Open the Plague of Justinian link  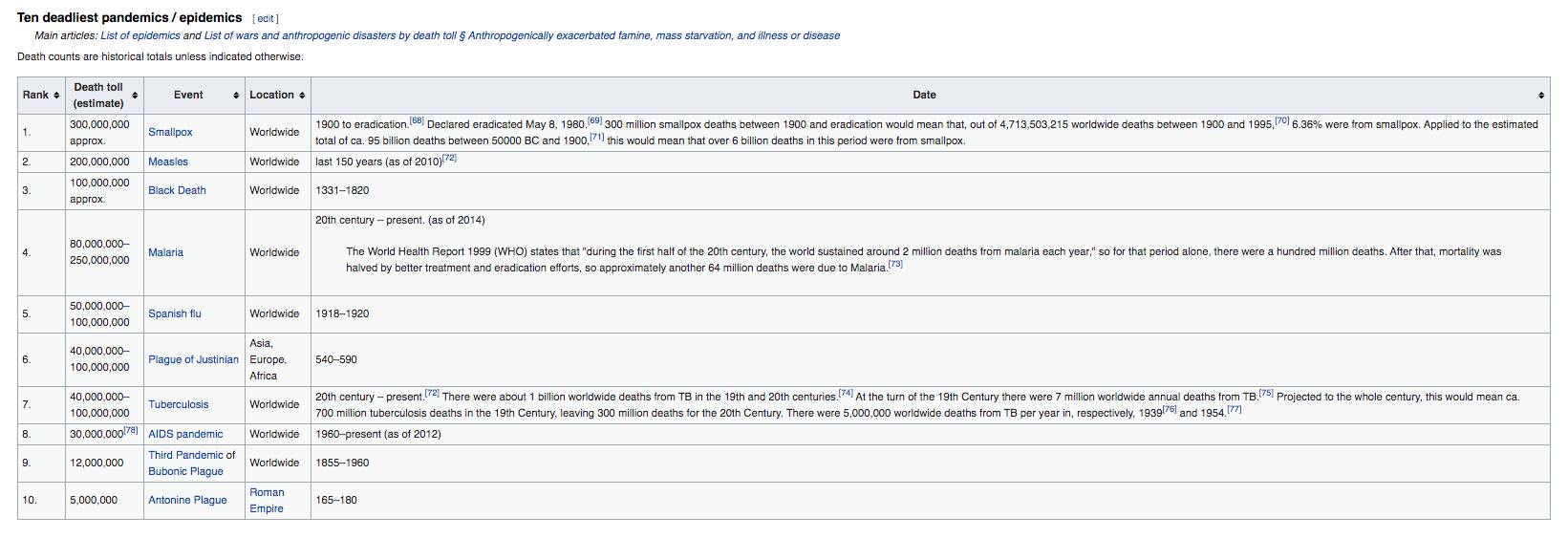pos(193,359)
